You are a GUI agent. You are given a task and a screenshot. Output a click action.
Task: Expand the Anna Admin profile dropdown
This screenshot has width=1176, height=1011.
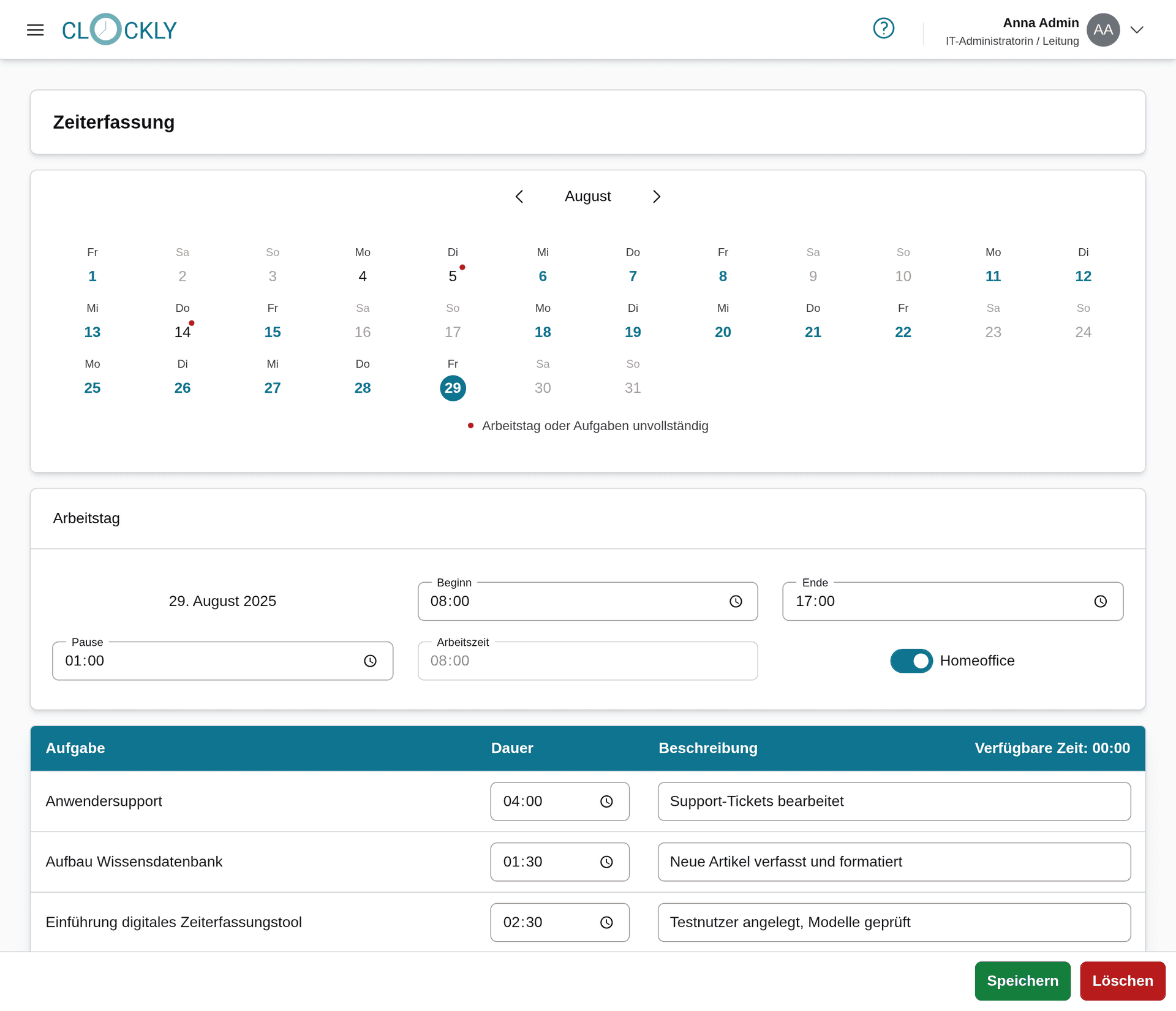(1137, 29)
